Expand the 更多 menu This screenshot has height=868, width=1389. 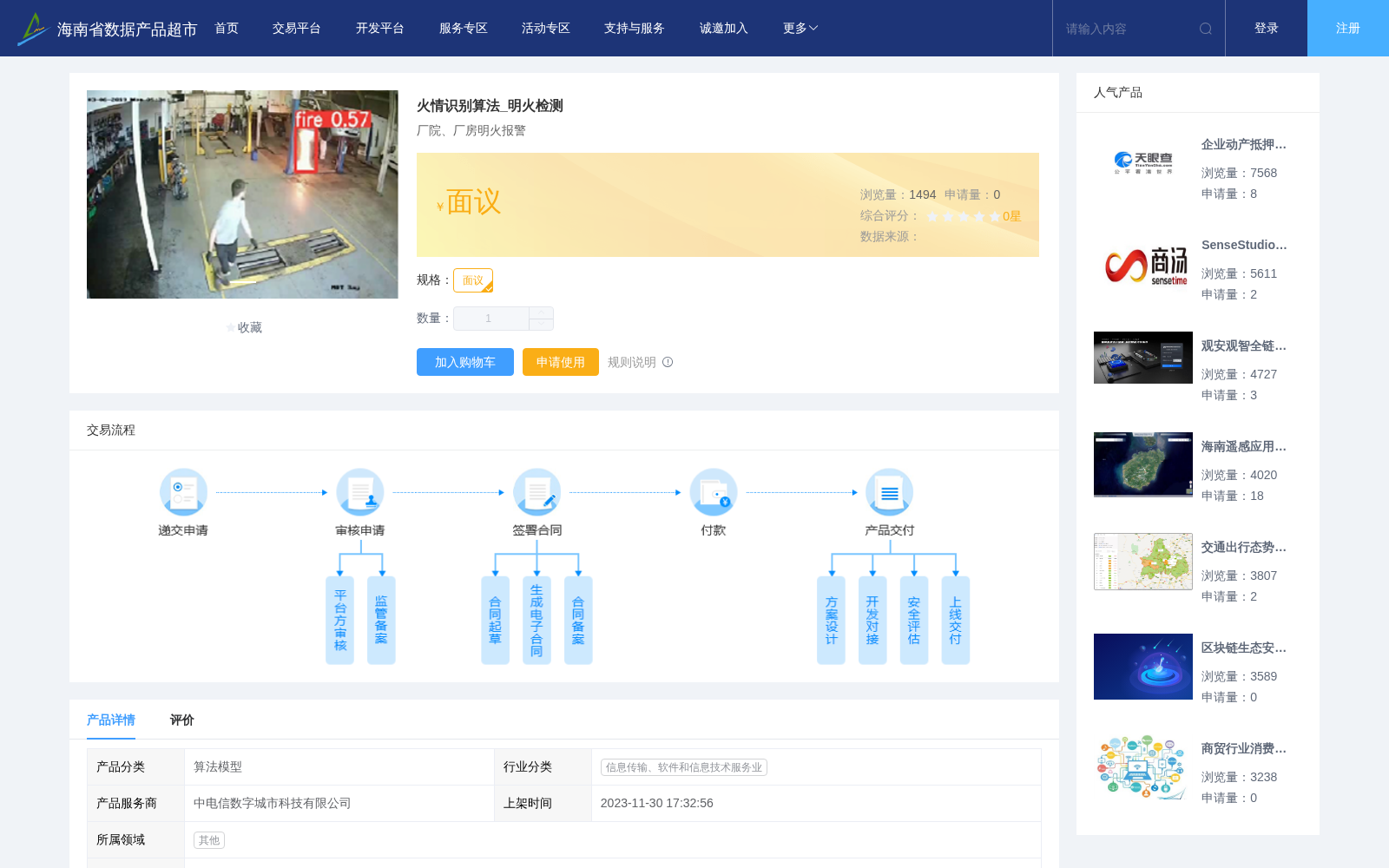click(x=800, y=29)
